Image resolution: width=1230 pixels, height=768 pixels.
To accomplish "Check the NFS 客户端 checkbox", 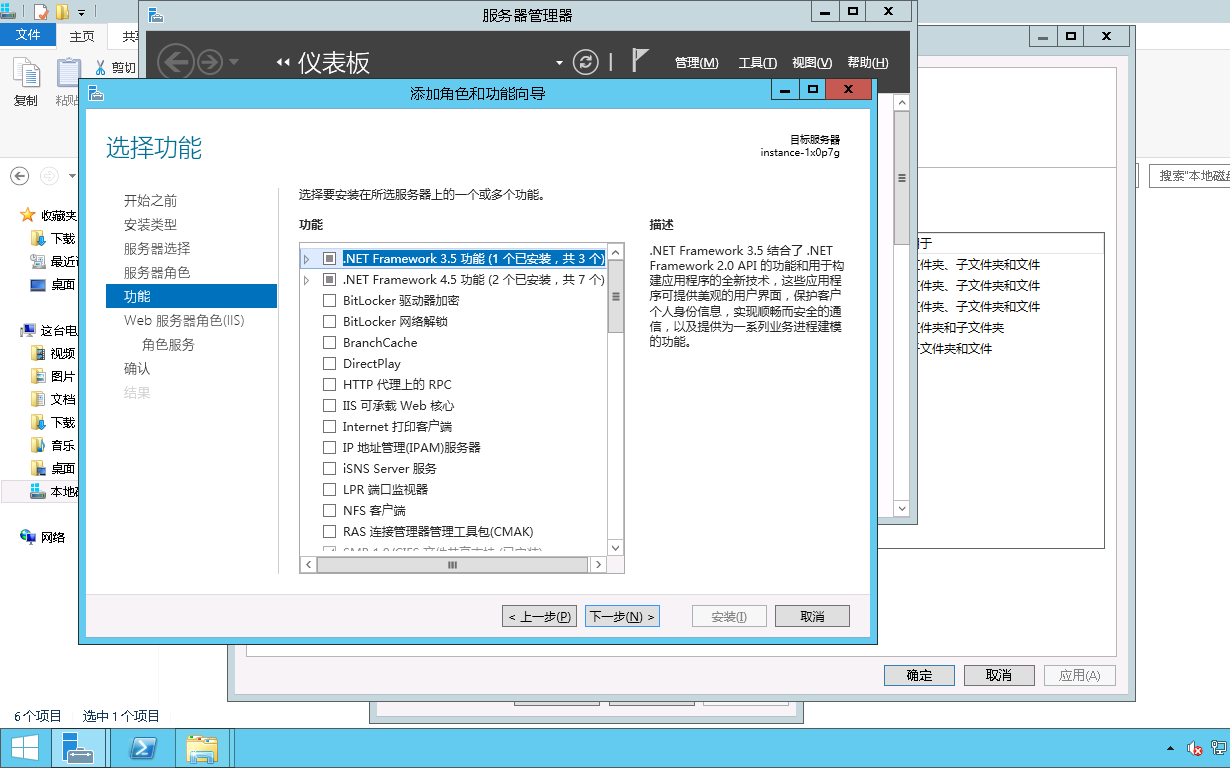I will pos(329,510).
